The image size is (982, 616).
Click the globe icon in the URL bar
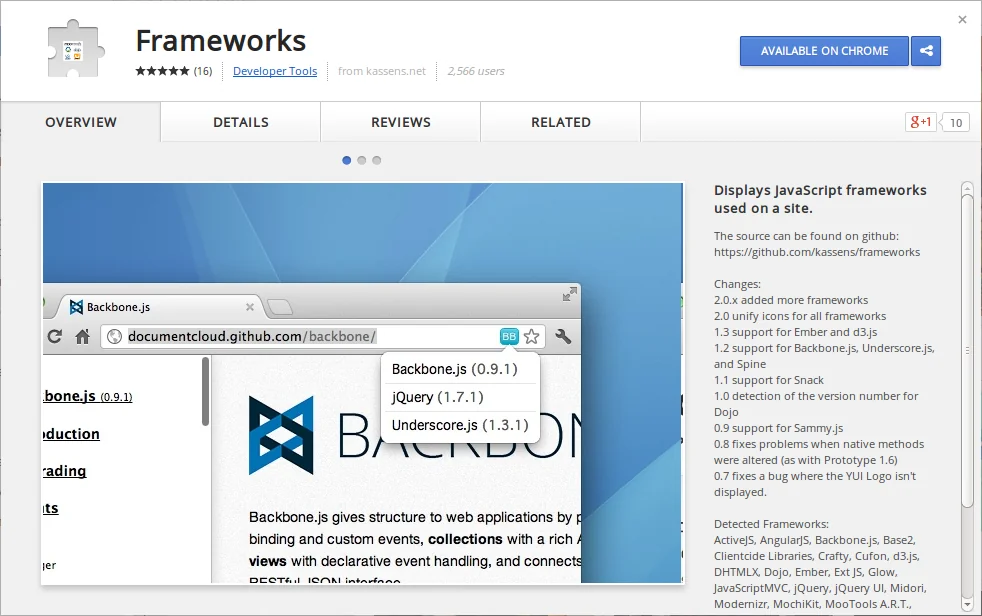[114, 337]
